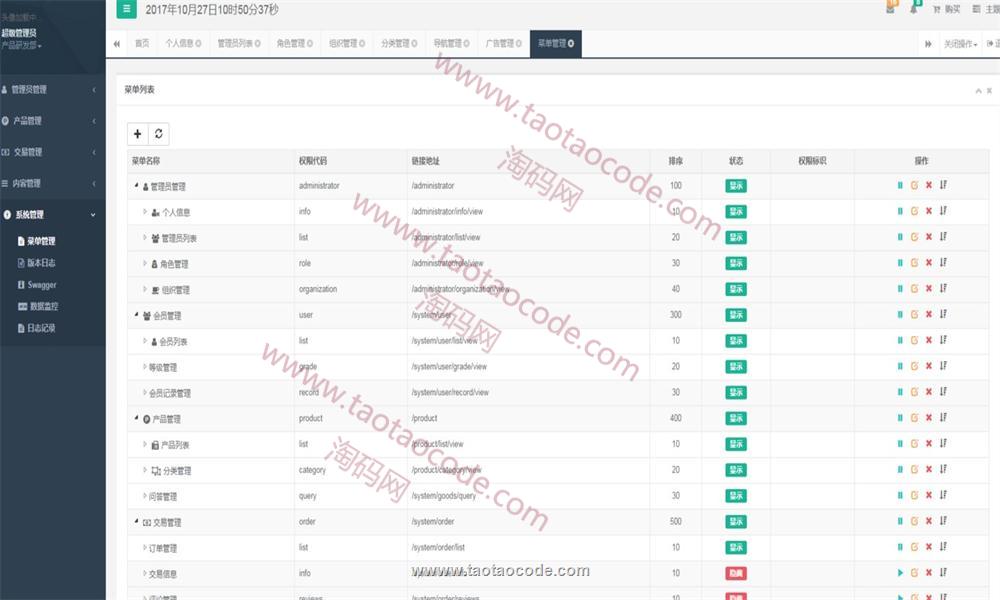Open the envelope messages icon in header
Viewport: 1000px width, 600px height.
890,9
